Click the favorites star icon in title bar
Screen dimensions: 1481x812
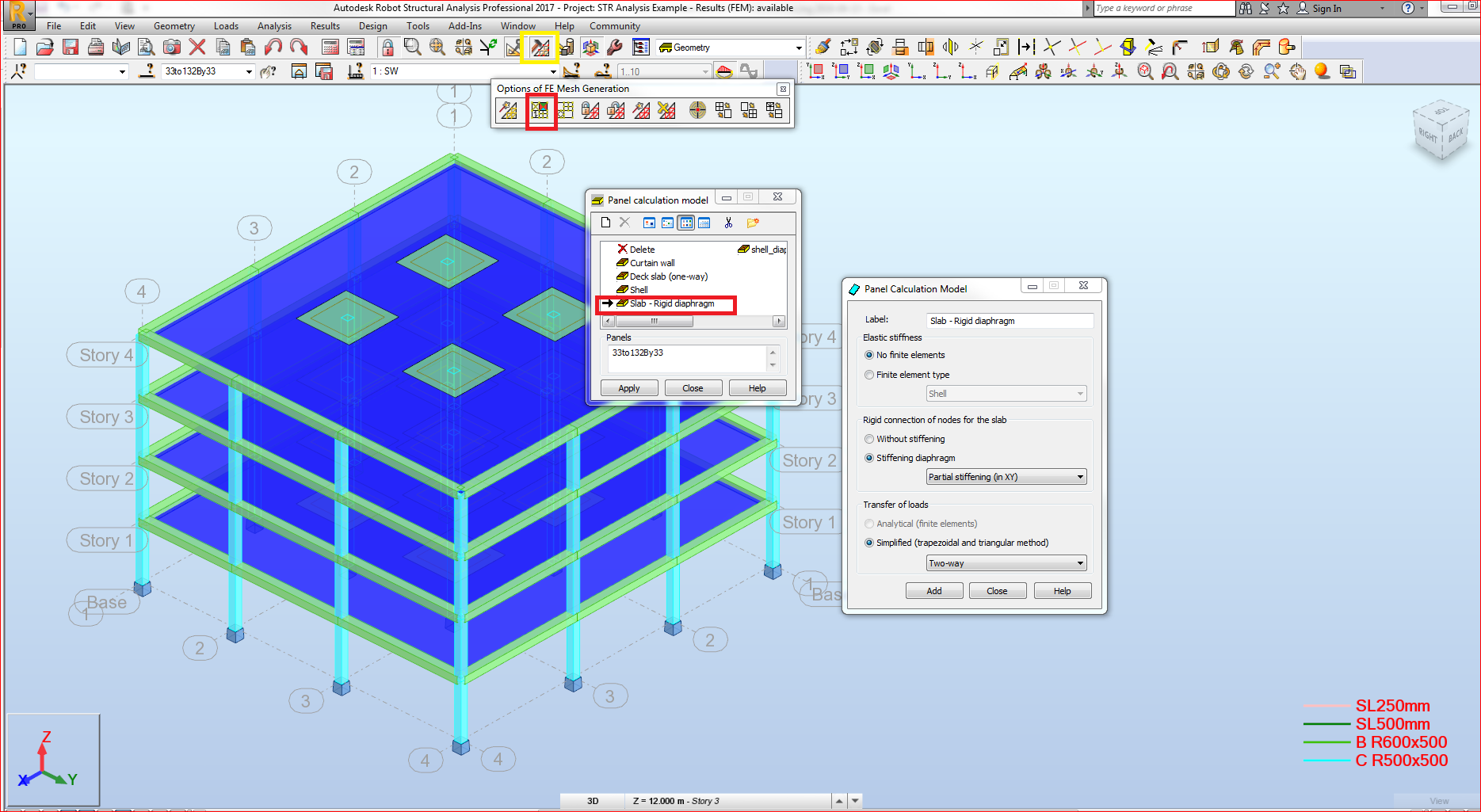tap(1284, 9)
